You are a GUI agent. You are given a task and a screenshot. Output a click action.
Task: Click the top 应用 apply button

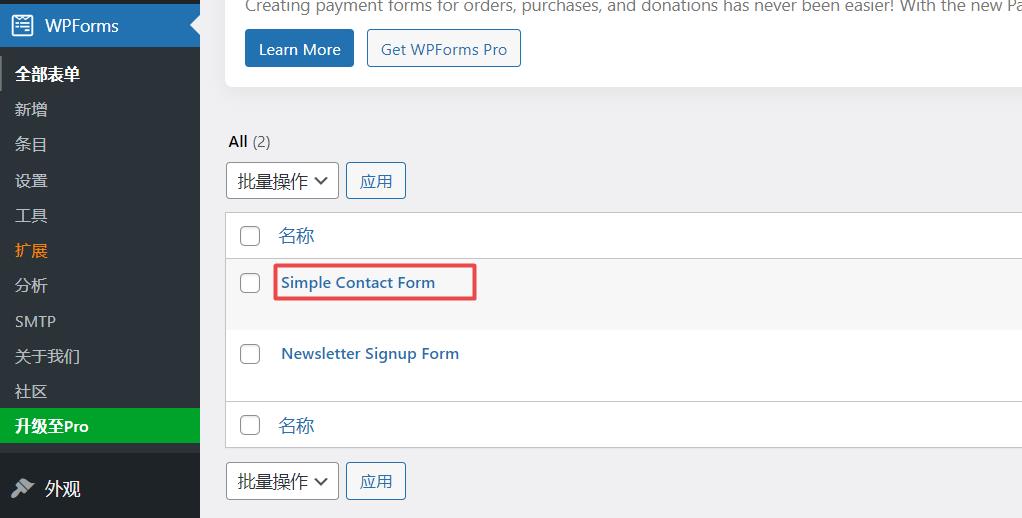375,180
